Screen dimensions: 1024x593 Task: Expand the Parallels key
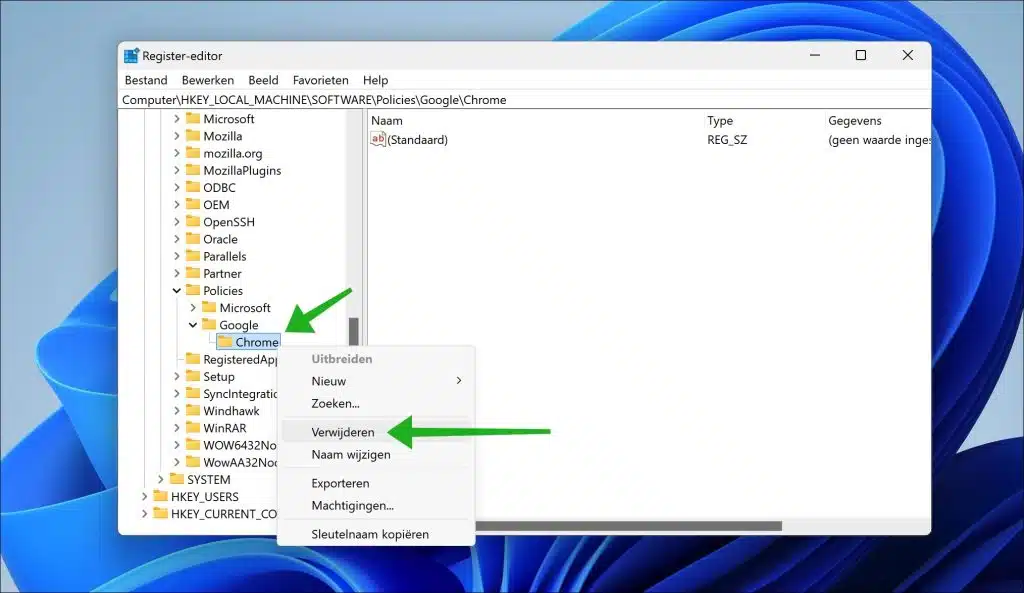coord(176,256)
